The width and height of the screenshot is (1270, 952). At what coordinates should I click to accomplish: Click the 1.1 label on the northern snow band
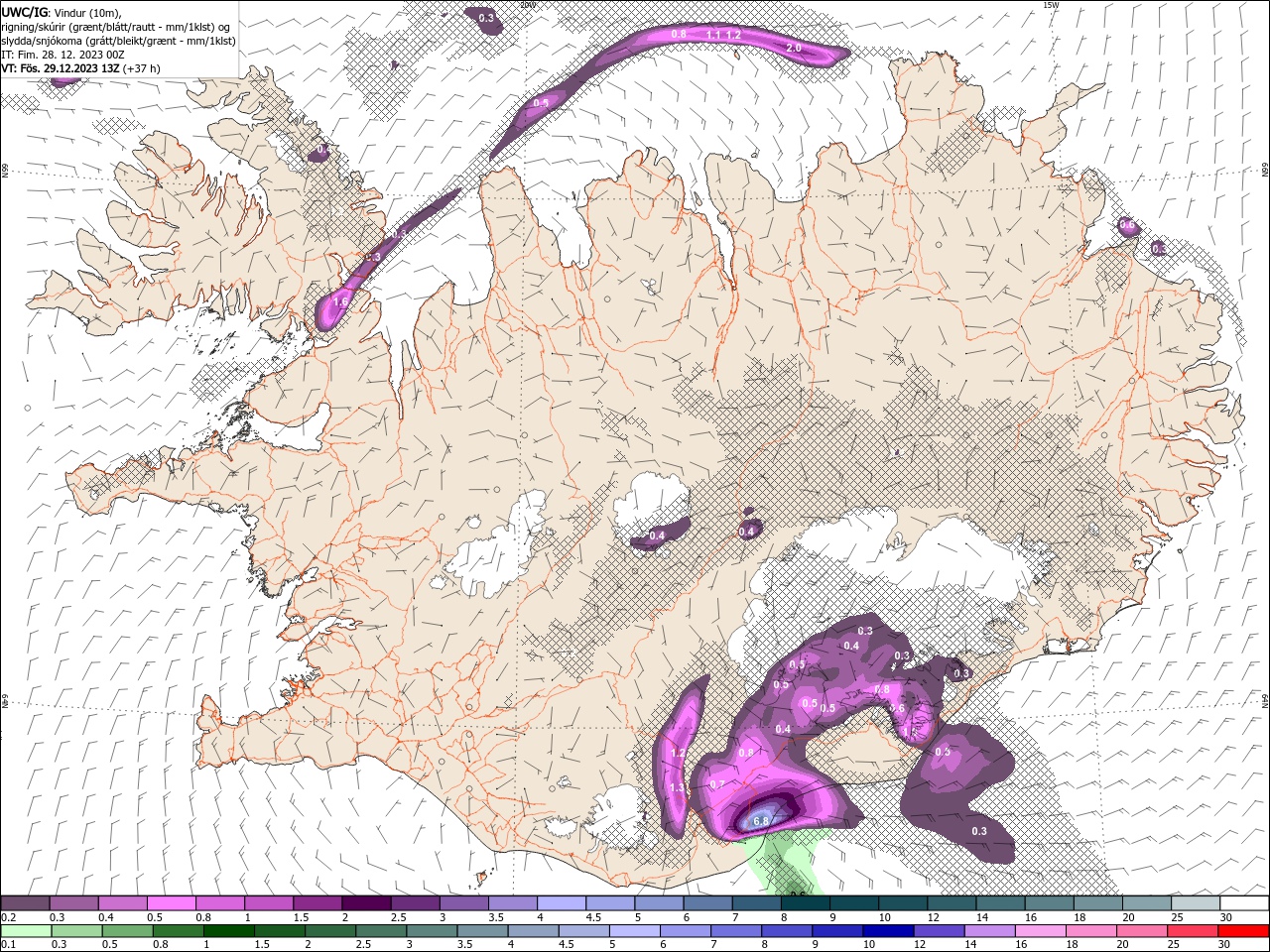(x=713, y=35)
